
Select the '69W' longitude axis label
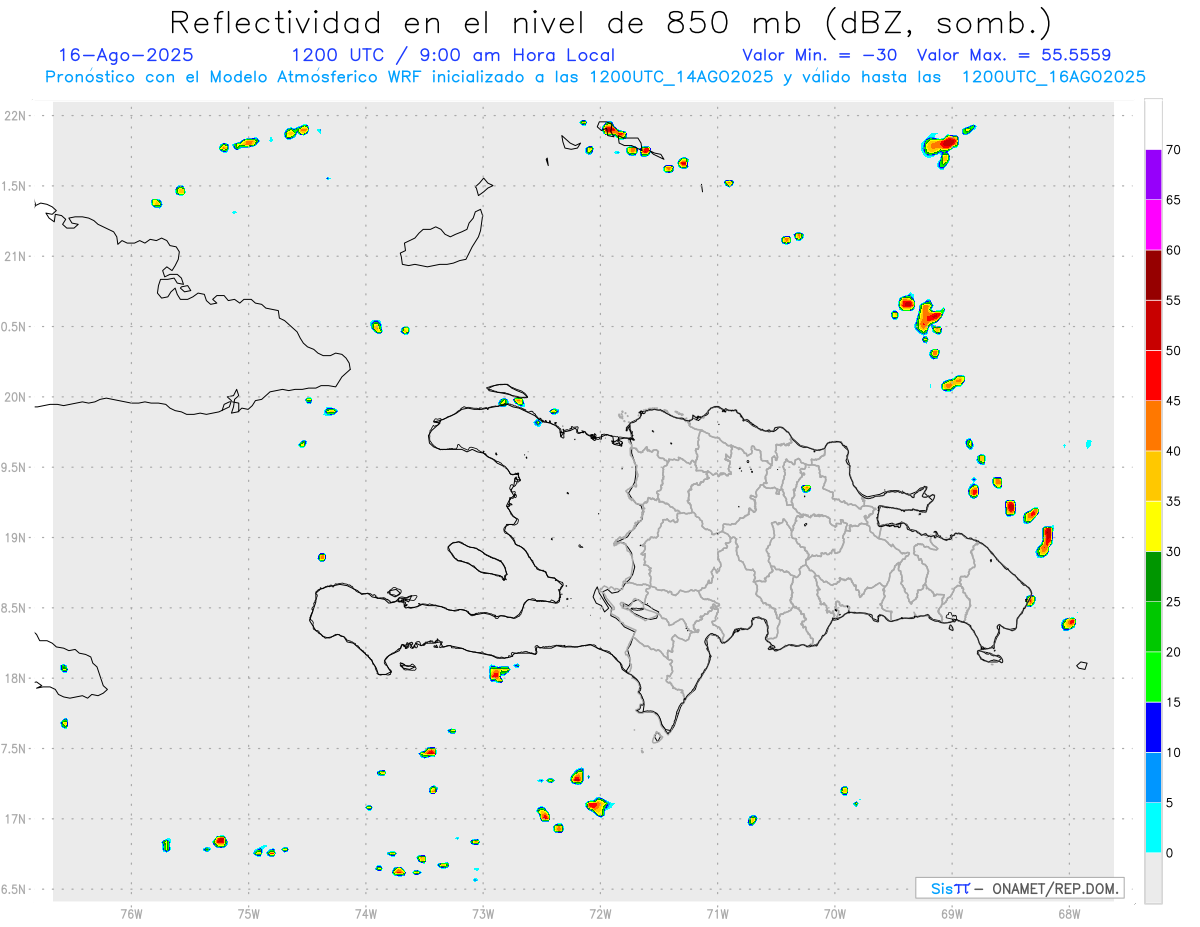(952, 913)
